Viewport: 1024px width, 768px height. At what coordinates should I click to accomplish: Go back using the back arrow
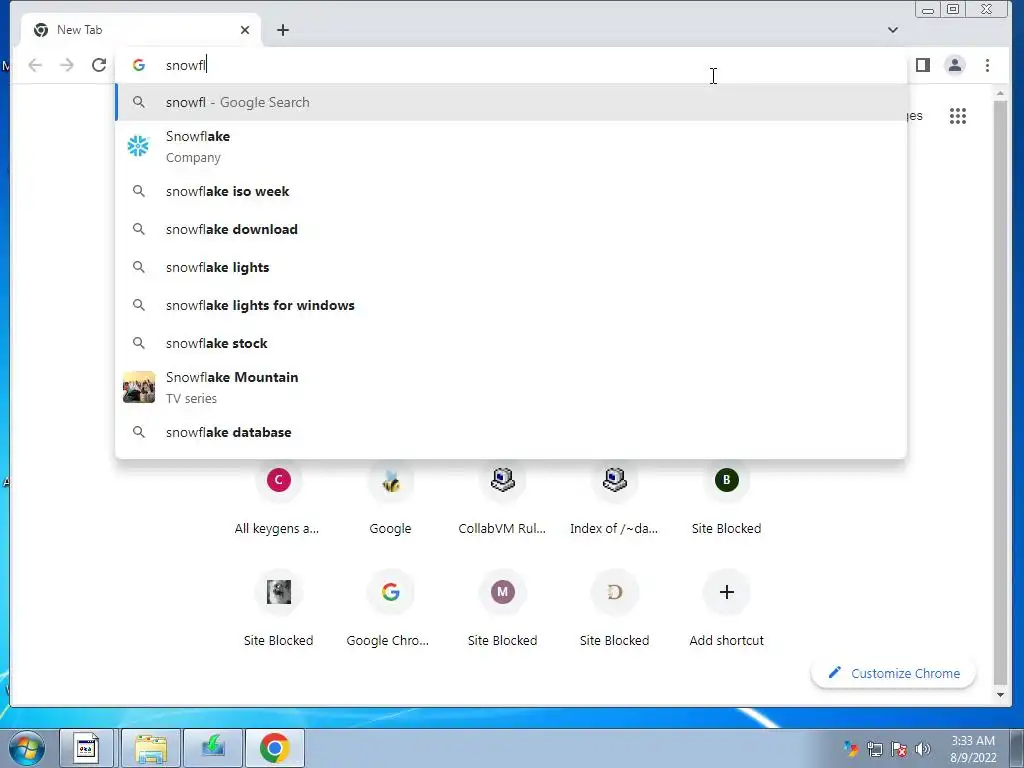point(35,65)
